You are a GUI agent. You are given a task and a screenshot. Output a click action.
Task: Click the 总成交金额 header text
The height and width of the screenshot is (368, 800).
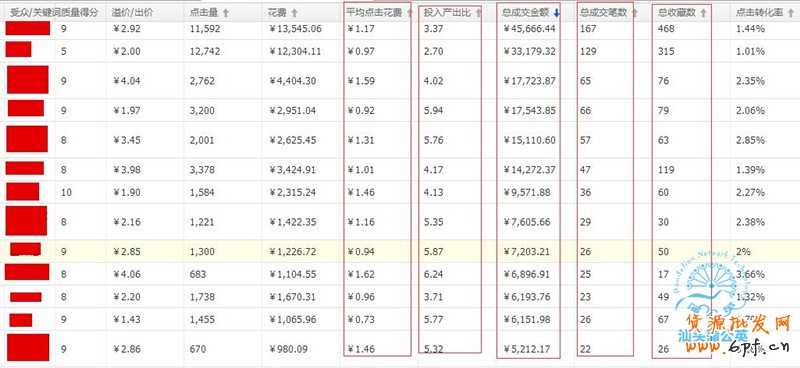click(527, 13)
